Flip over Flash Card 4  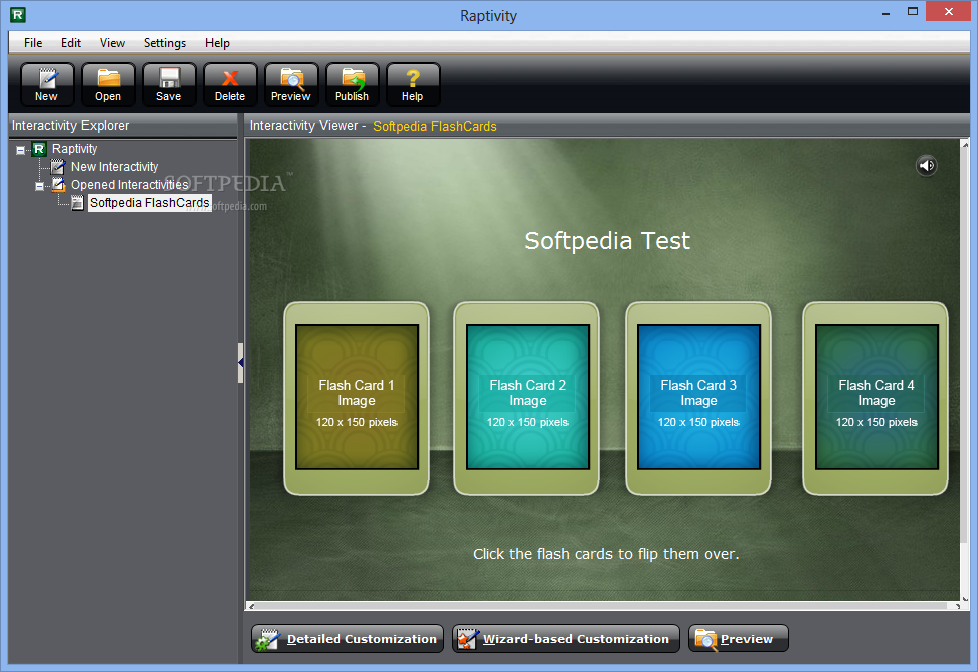pyautogui.click(x=876, y=397)
